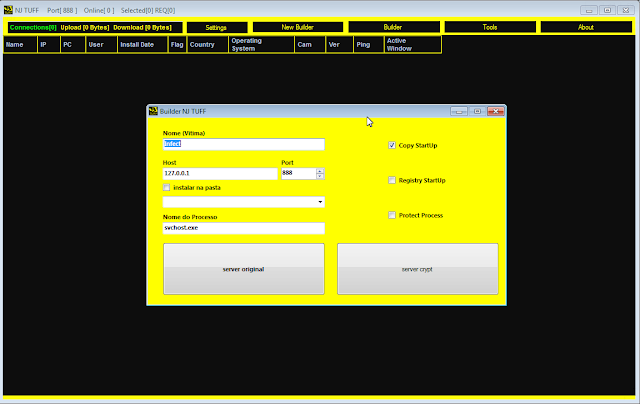Minimize the Builder NJ TUFF dialog
The width and height of the screenshot is (640, 404).
[x=459, y=111]
